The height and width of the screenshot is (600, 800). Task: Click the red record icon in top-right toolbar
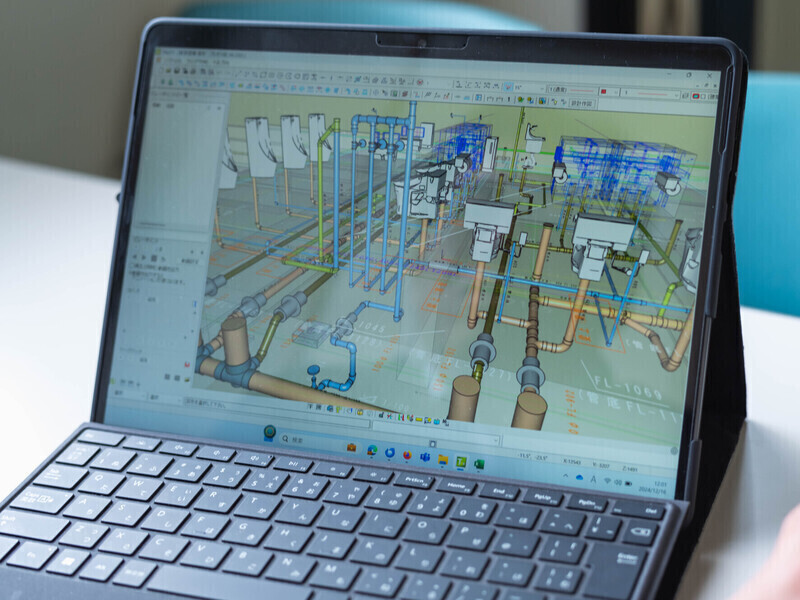coord(697,96)
